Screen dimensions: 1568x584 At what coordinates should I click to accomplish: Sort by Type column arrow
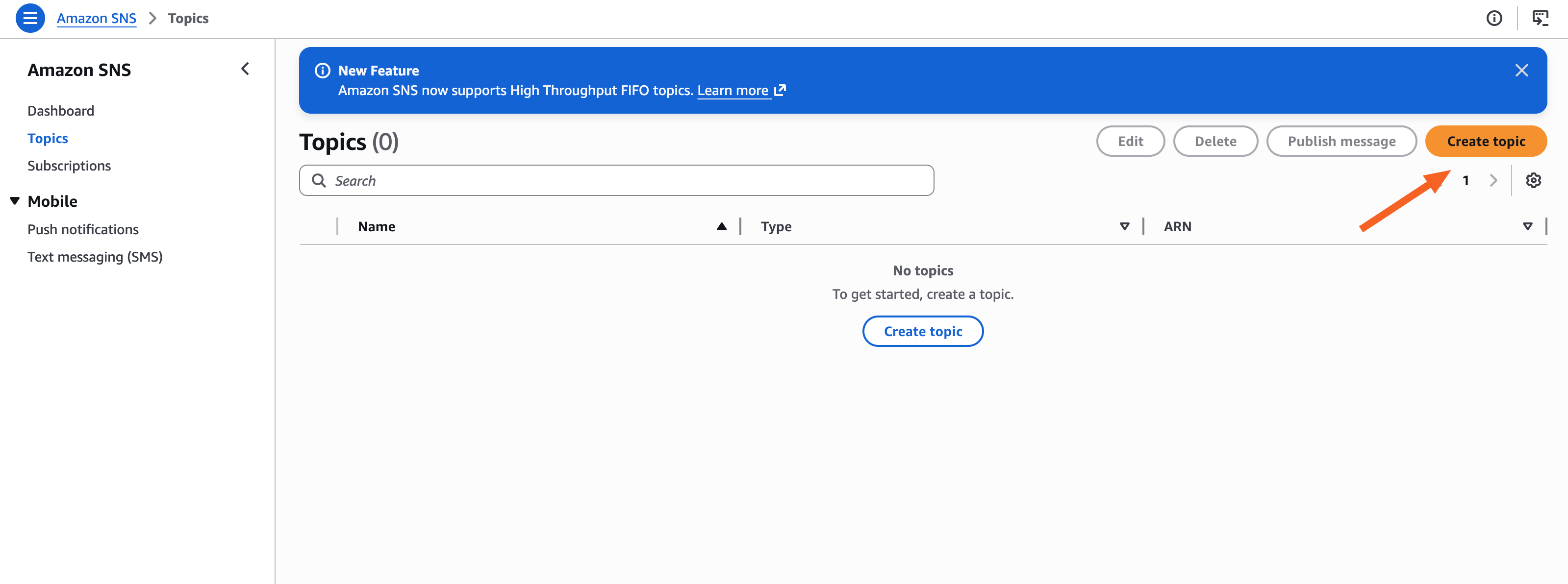click(x=1124, y=227)
